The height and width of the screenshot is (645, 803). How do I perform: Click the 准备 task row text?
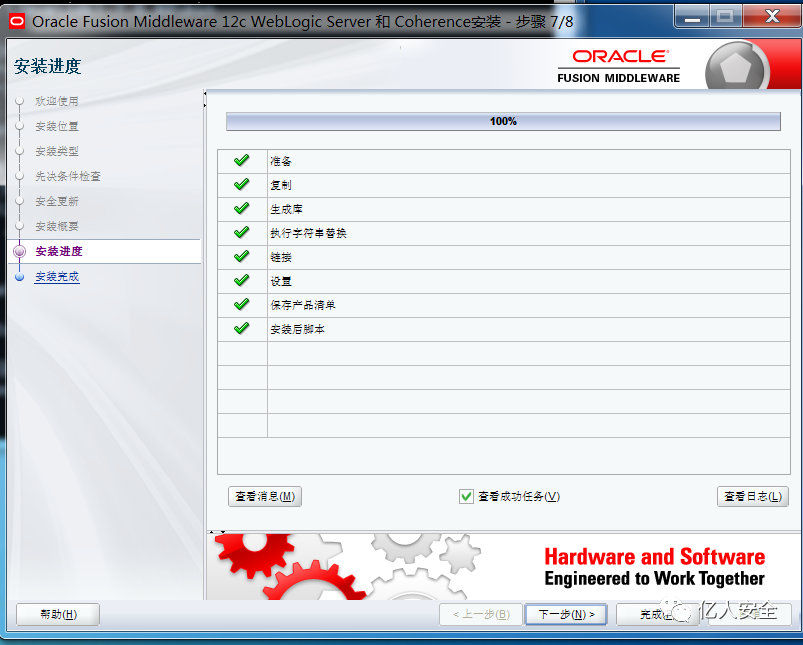pos(281,161)
